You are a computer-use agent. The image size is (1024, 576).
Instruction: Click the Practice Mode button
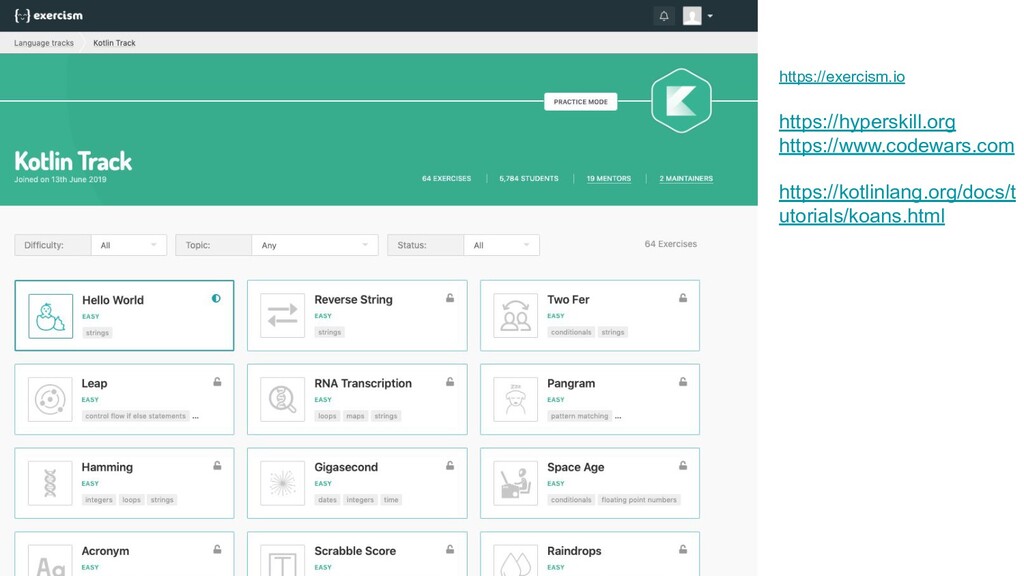(581, 102)
